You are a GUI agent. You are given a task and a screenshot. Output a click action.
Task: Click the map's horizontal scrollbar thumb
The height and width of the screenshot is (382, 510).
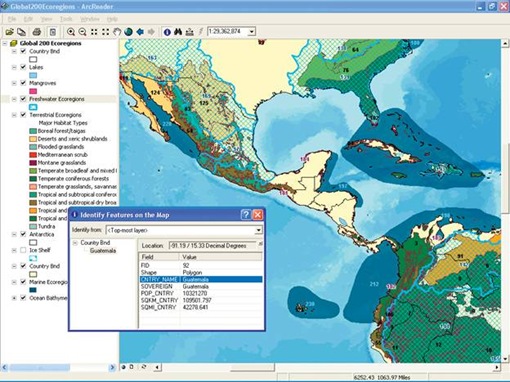252,367
